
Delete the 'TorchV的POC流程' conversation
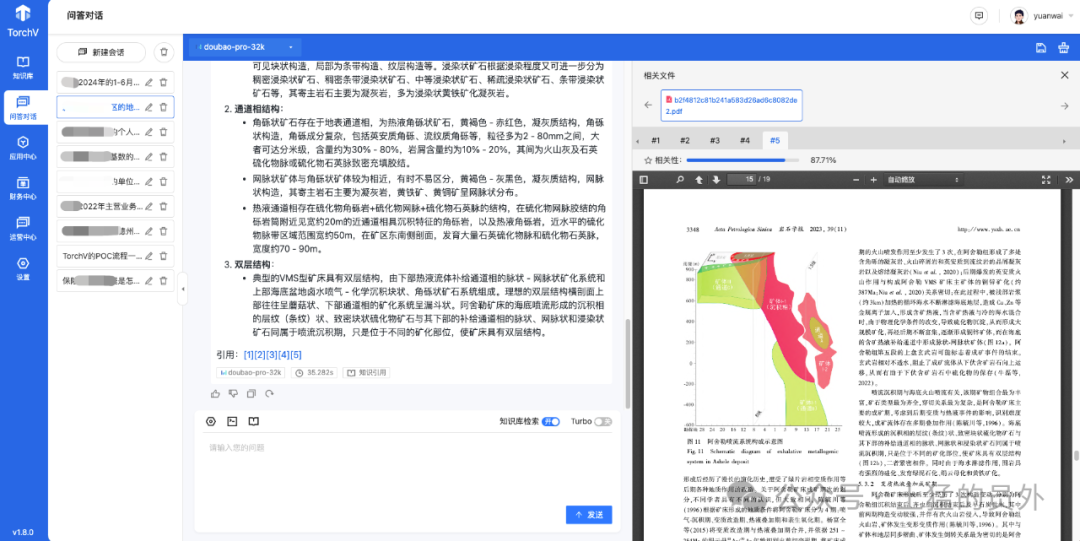coord(163,256)
